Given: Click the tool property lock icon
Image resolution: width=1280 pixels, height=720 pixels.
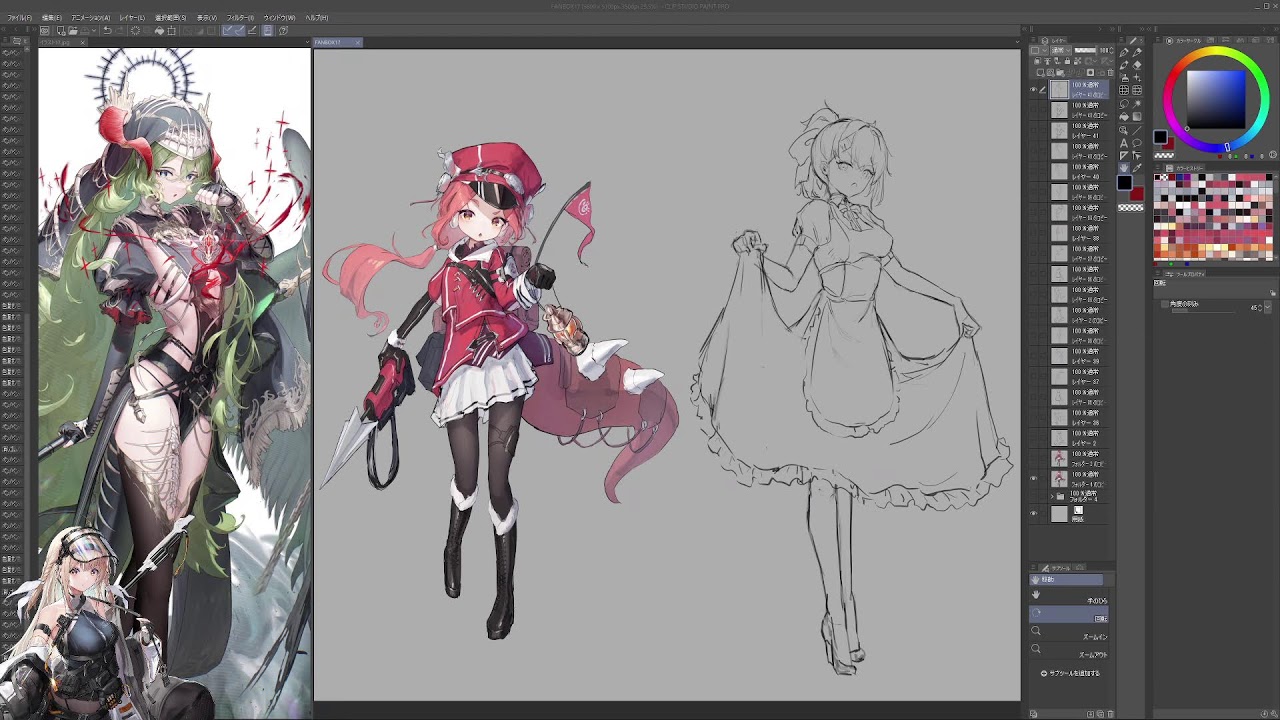Looking at the screenshot, I should (x=1273, y=293).
